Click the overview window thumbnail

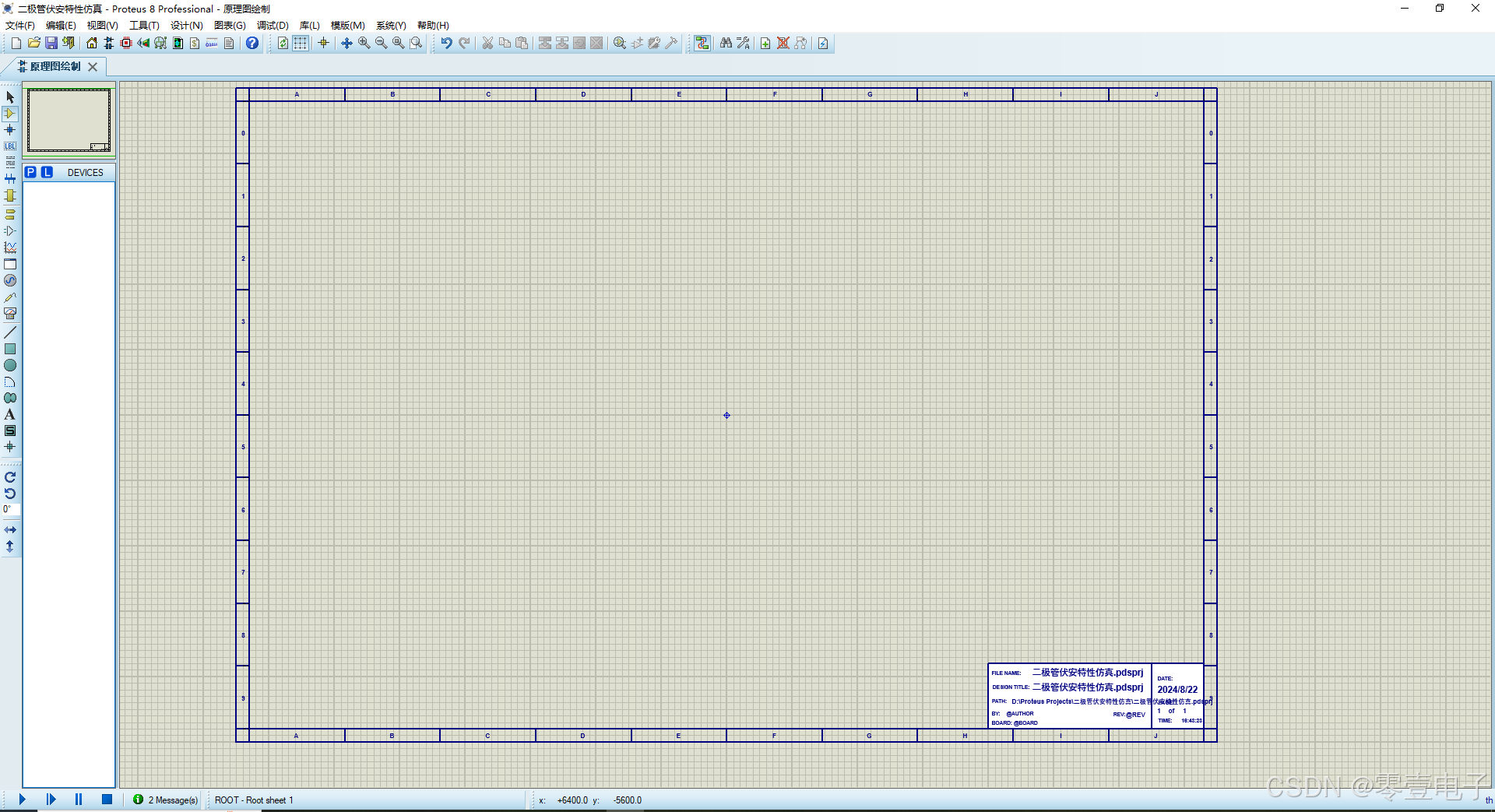point(69,120)
